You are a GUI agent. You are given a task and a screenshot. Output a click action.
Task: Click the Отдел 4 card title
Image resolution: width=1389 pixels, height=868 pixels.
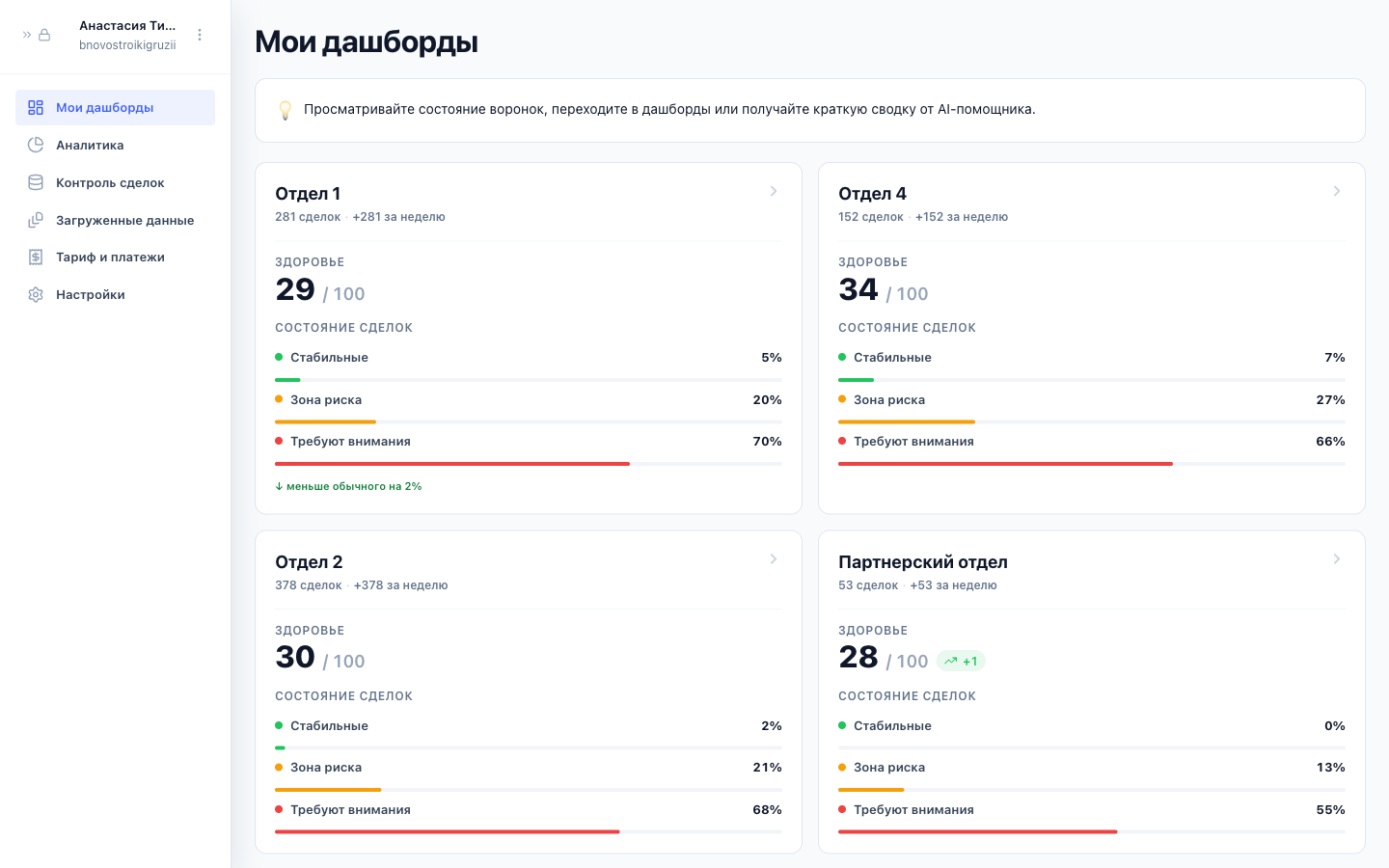pyautogui.click(x=872, y=194)
